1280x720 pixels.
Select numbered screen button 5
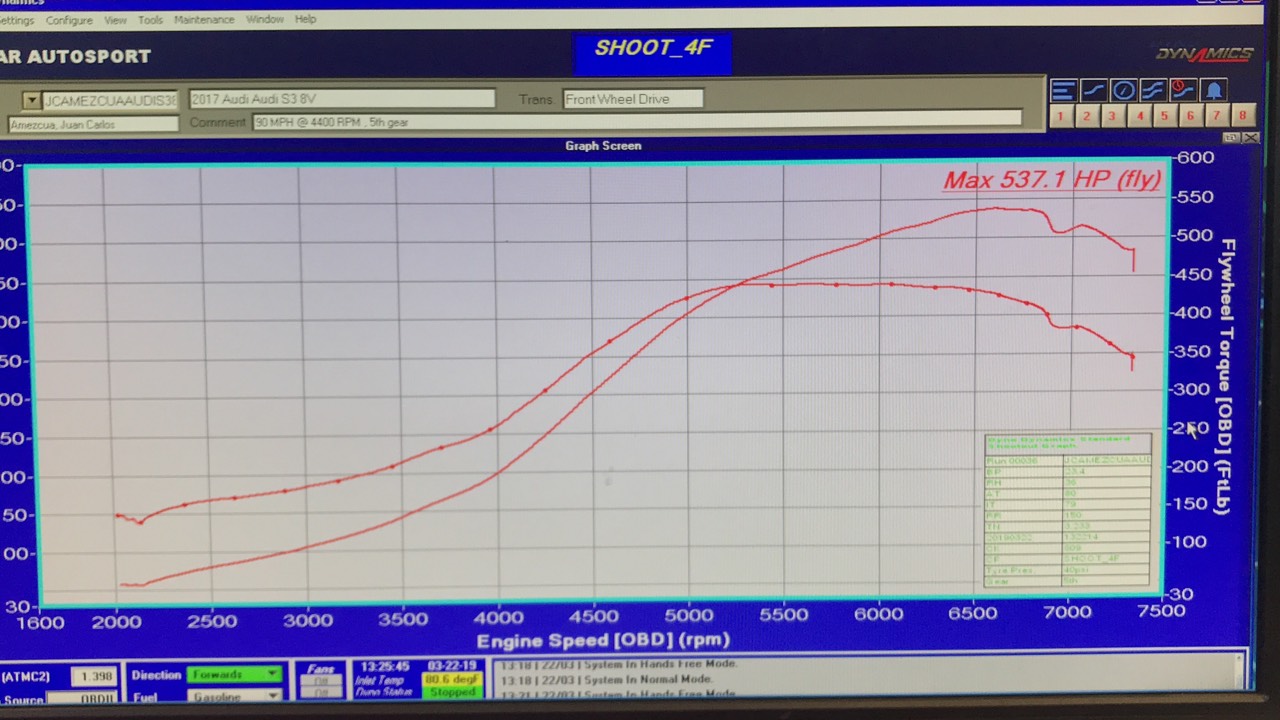pyautogui.click(x=1164, y=116)
